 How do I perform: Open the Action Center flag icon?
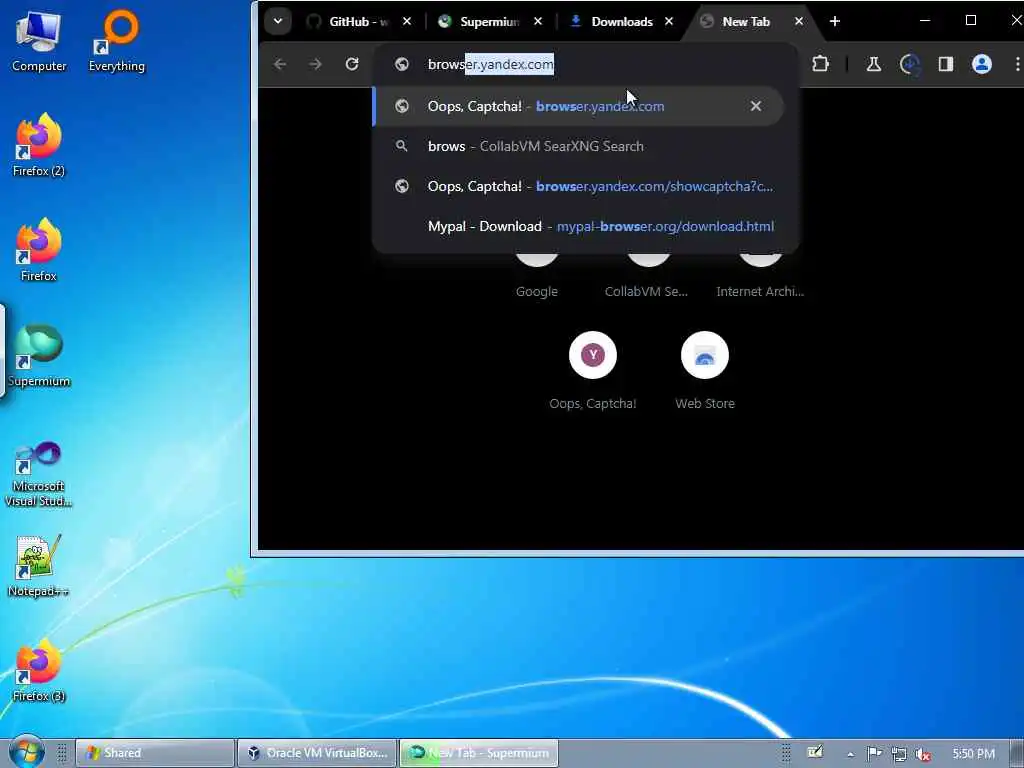(874, 754)
